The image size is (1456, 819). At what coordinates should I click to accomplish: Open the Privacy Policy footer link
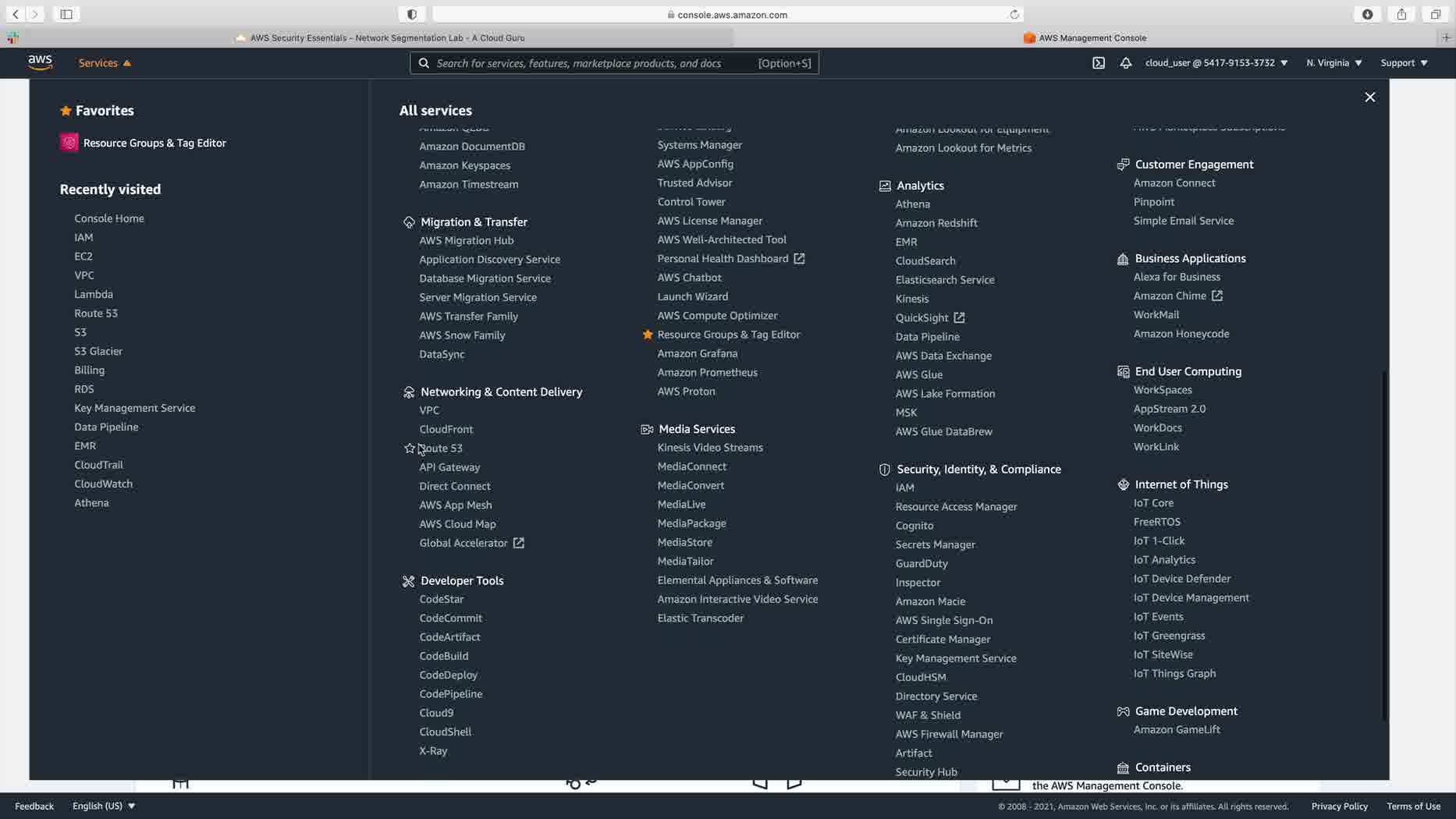click(x=1339, y=806)
